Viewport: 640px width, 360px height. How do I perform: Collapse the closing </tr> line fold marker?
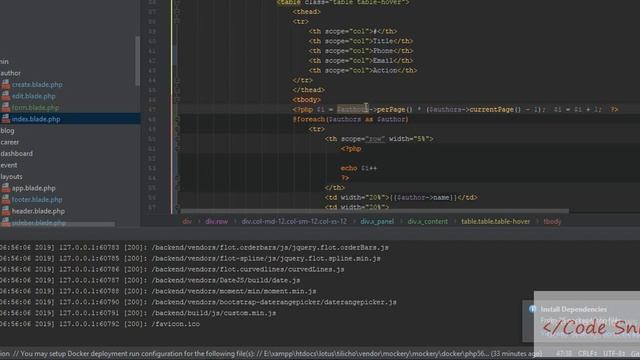[x=178, y=80]
